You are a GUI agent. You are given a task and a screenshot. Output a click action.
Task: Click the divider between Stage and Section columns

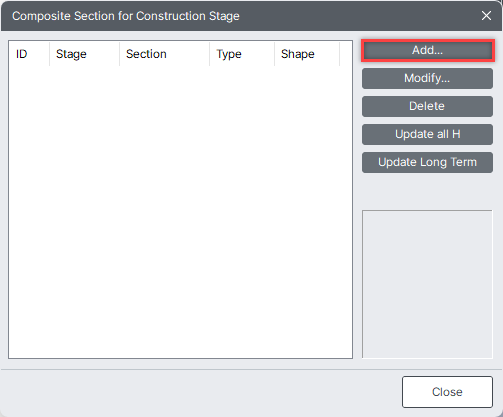coord(119,54)
